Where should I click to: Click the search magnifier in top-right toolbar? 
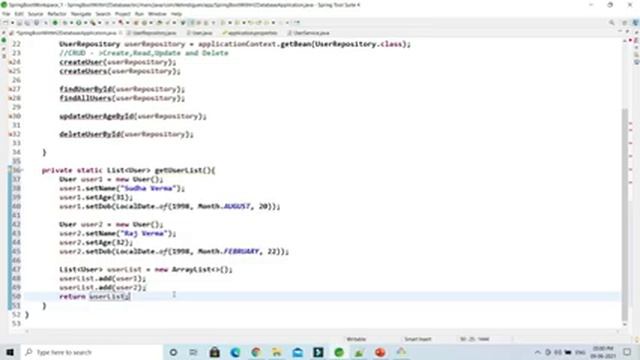click(x=611, y=23)
